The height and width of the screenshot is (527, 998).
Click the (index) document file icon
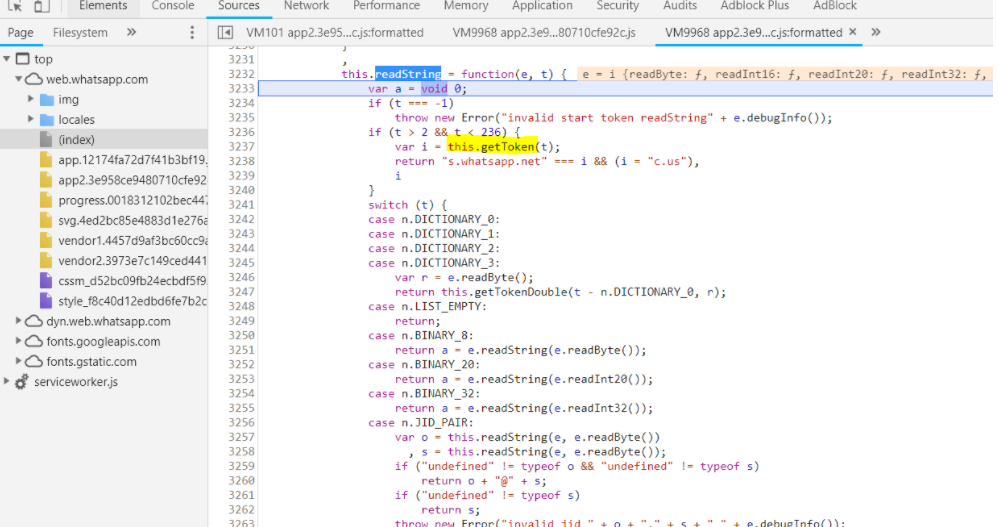click(46, 139)
